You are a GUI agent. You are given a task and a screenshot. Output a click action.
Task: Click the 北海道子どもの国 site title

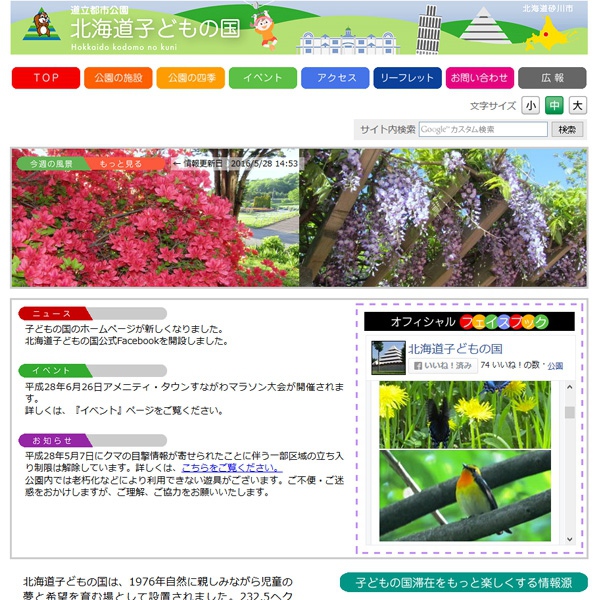click(x=155, y=29)
